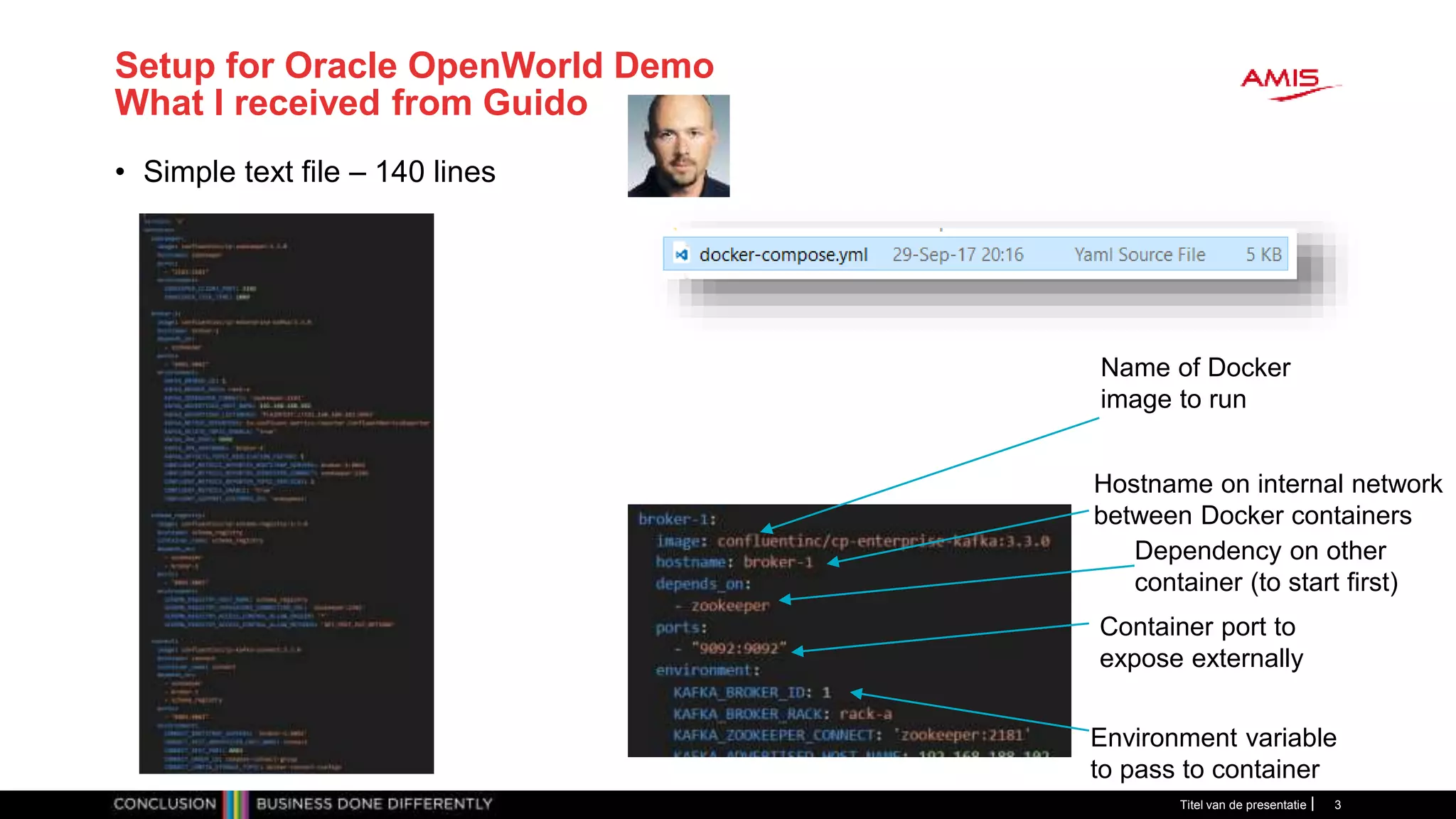
Task: Click the subtitle 'What I received from Guido'
Action: (351, 103)
